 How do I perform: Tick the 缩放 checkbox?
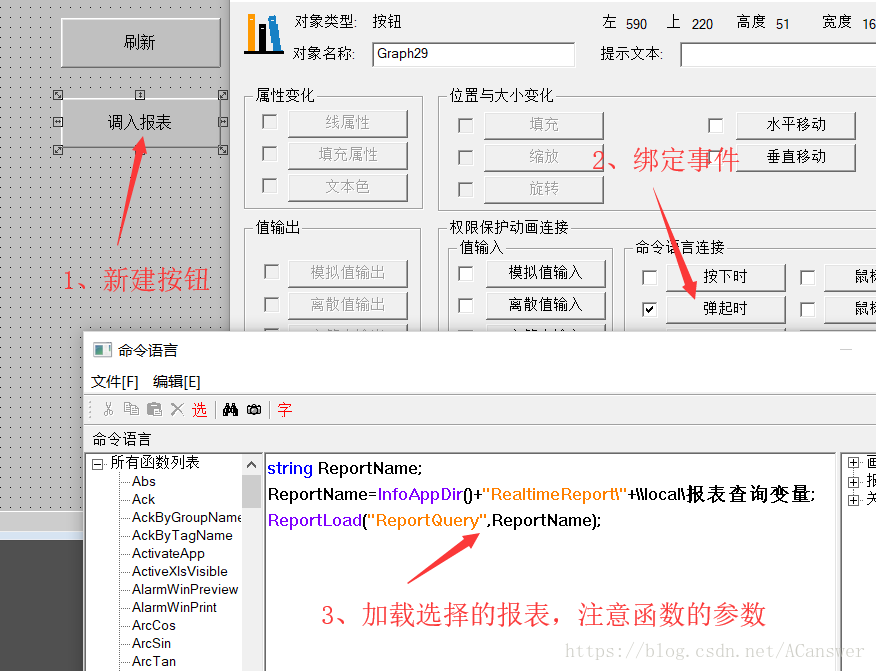[465, 158]
